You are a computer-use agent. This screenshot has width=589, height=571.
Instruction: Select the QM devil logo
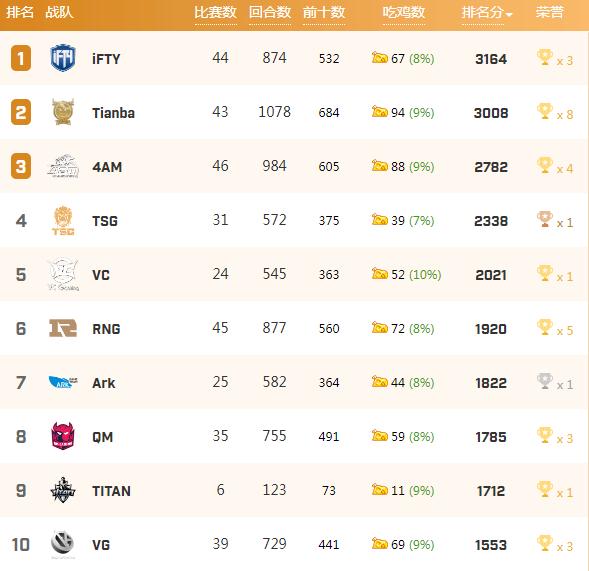(63, 435)
